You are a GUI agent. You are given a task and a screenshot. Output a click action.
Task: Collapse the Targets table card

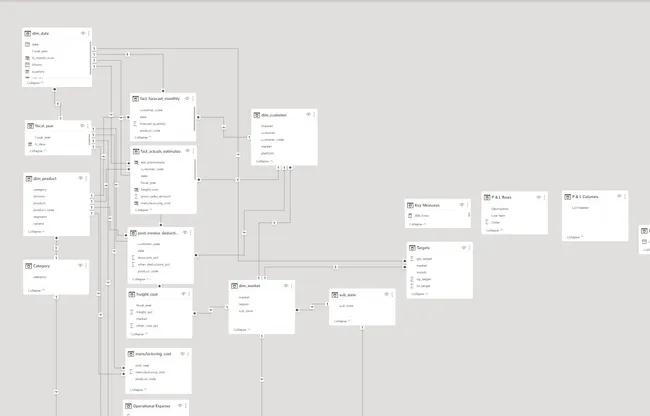click(x=420, y=294)
